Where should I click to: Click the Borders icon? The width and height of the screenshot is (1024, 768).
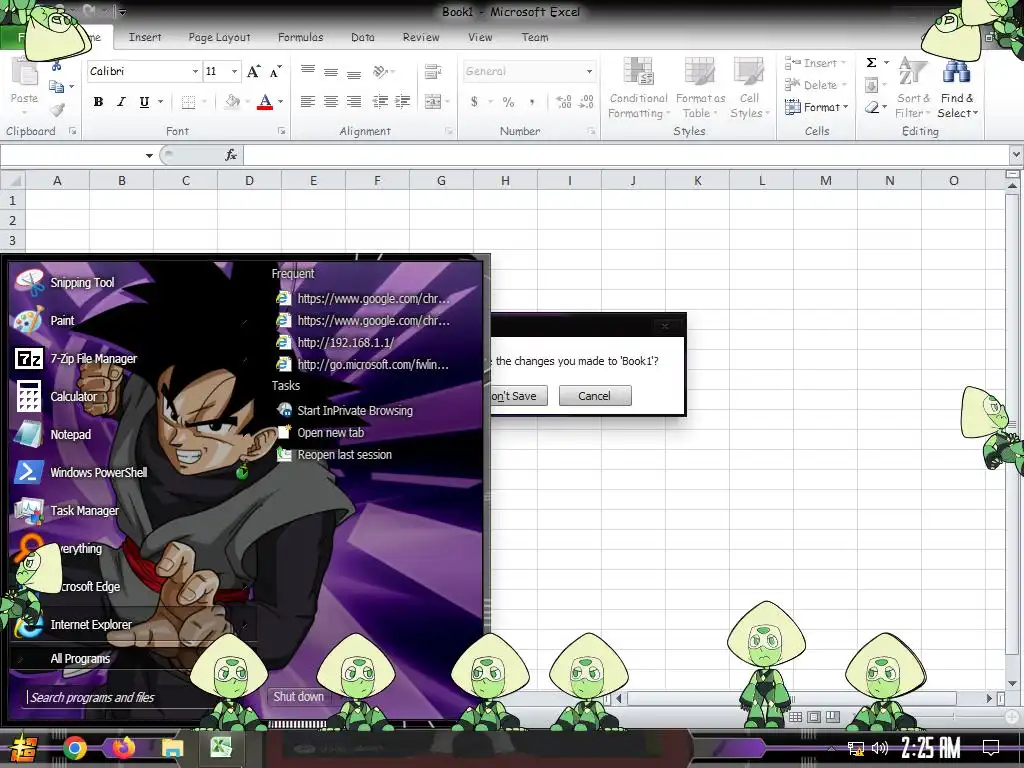(188, 102)
